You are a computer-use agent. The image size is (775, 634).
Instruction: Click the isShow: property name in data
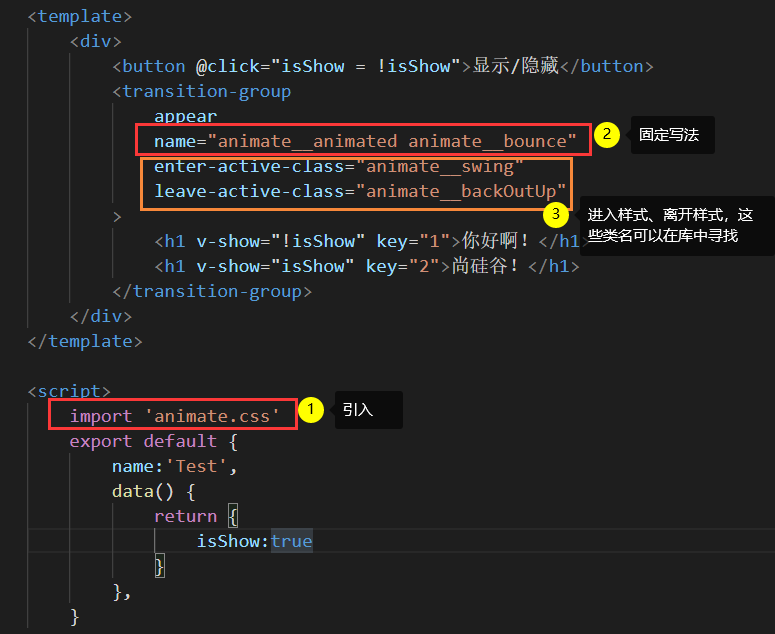[x=233, y=541]
